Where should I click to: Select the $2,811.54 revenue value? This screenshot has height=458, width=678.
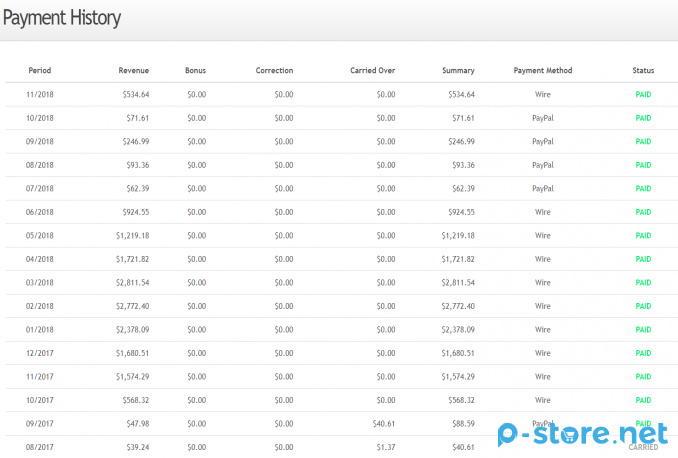[129, 283]
